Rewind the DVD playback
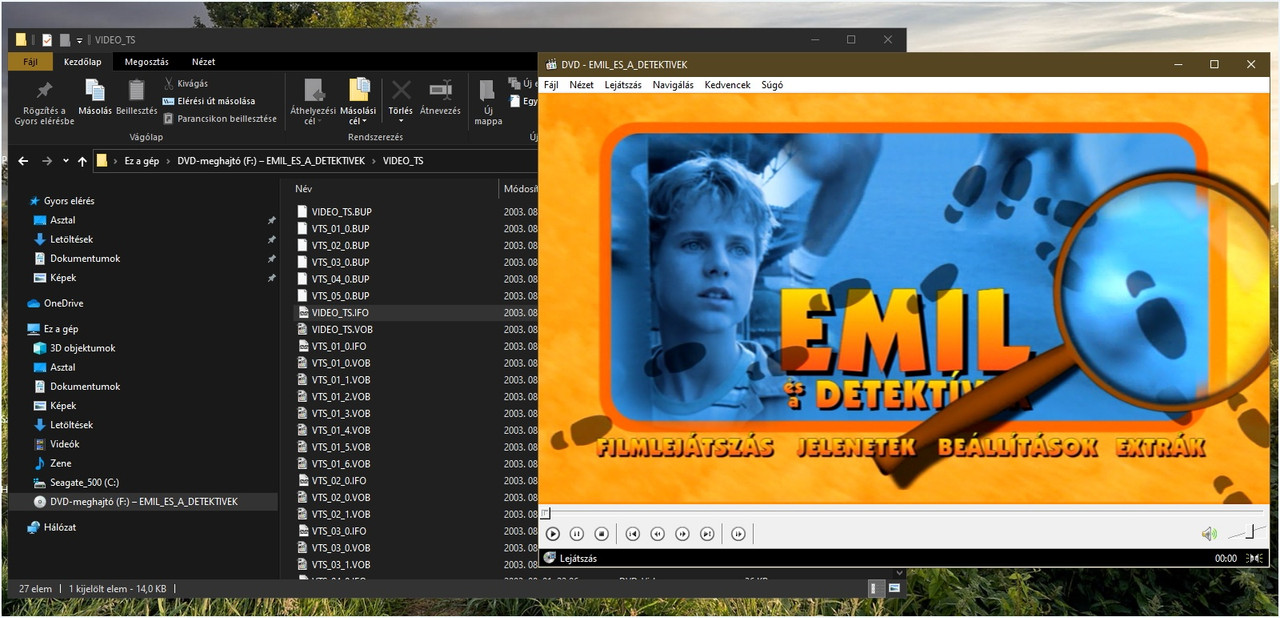The image size is (1280, 618). [657, 534]
